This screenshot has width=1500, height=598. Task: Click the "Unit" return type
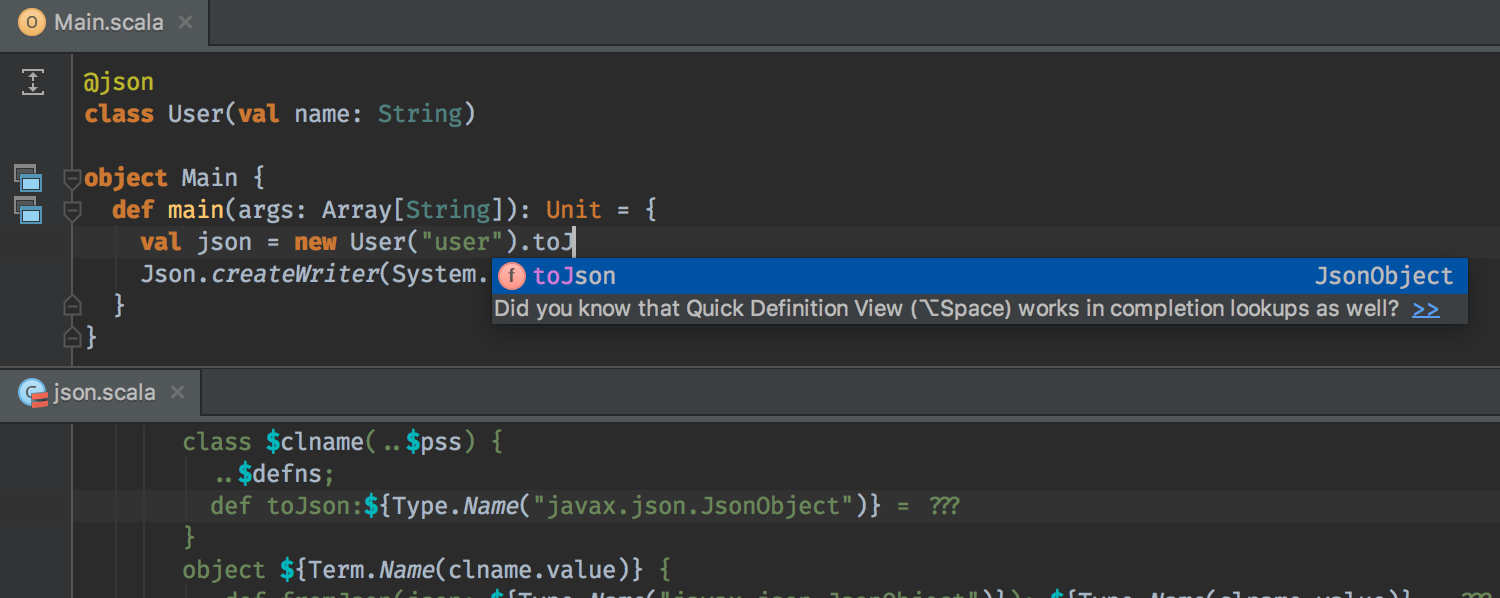(573, 210)
